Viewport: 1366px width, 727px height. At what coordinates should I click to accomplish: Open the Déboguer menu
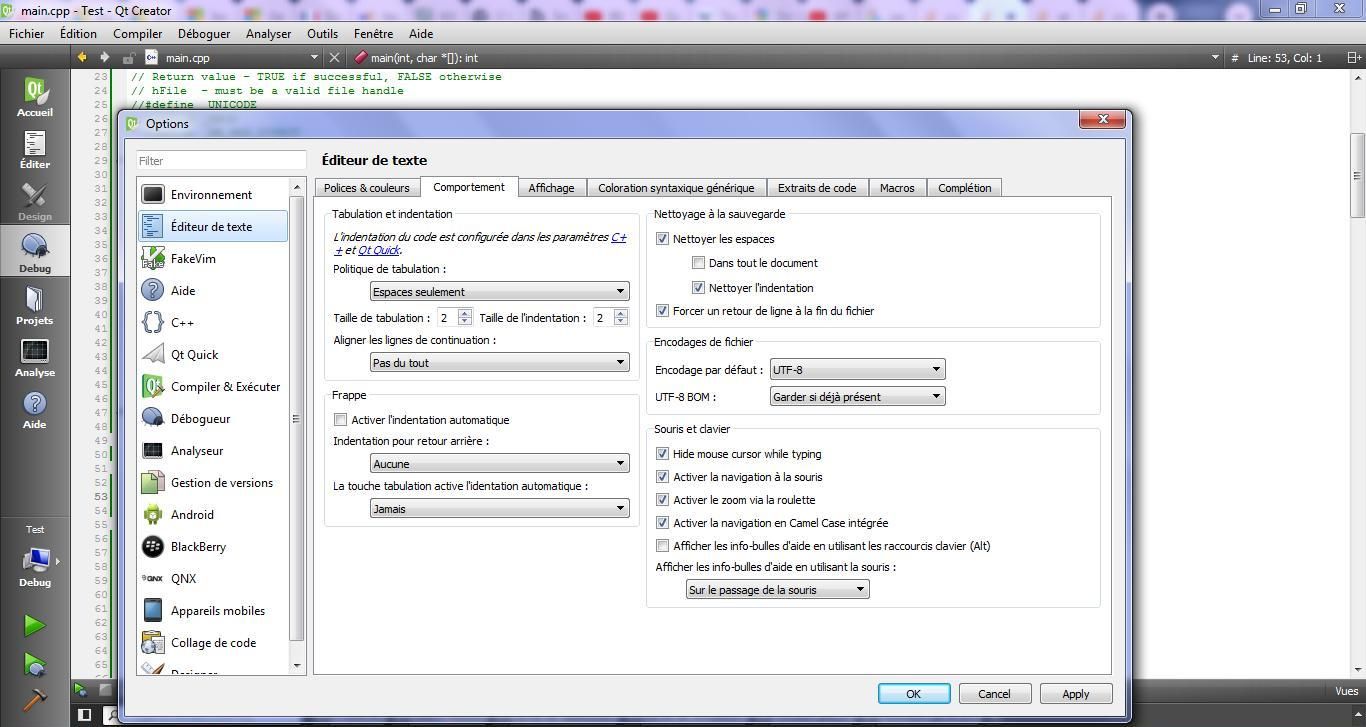click(x=204, y=34)
